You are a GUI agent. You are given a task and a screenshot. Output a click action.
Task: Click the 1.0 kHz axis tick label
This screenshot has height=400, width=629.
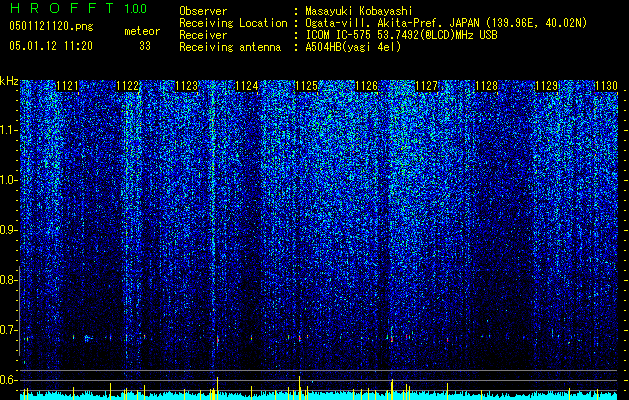pyautogui.click(x=8, y=180)
